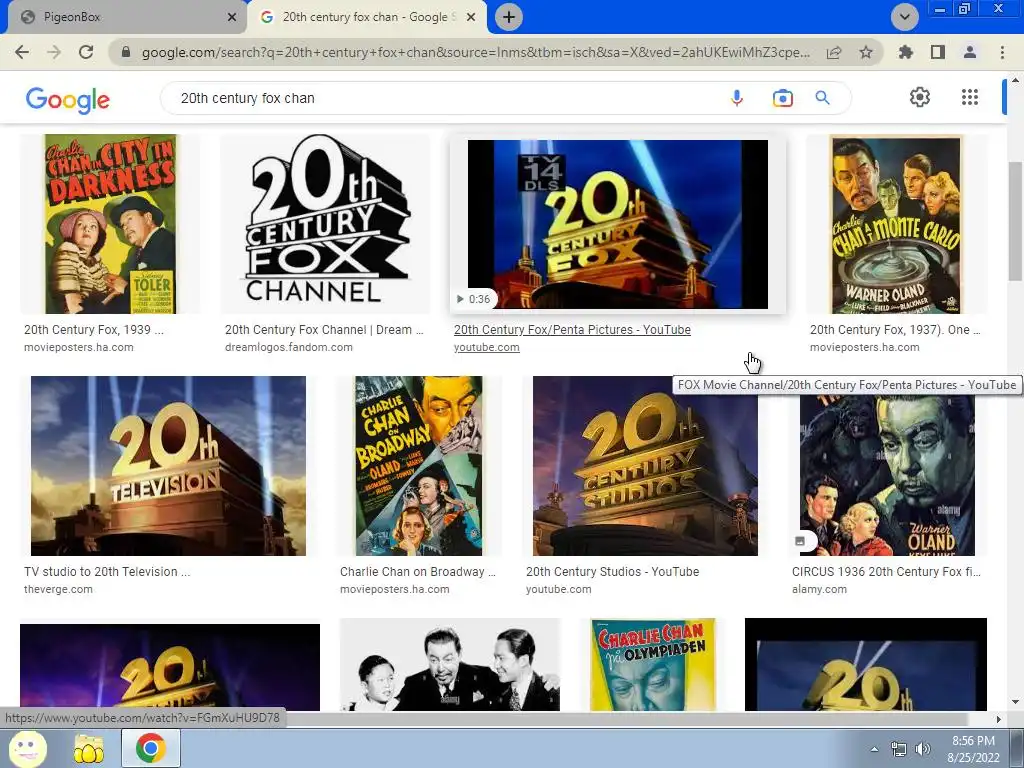Click the Chrome taskbar icon
Screen dimensions: 1024x768
pos(150,748)
